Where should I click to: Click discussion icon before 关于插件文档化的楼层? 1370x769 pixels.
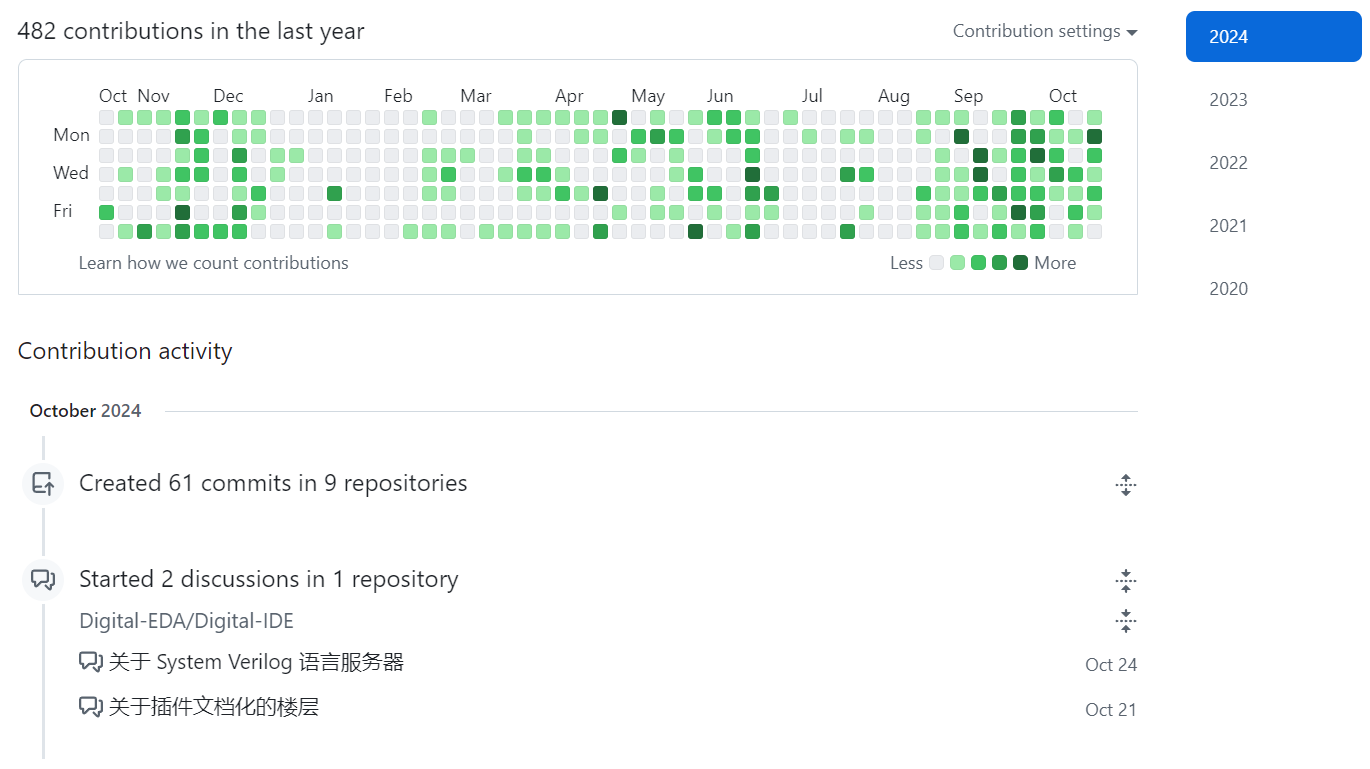(91, 707)
